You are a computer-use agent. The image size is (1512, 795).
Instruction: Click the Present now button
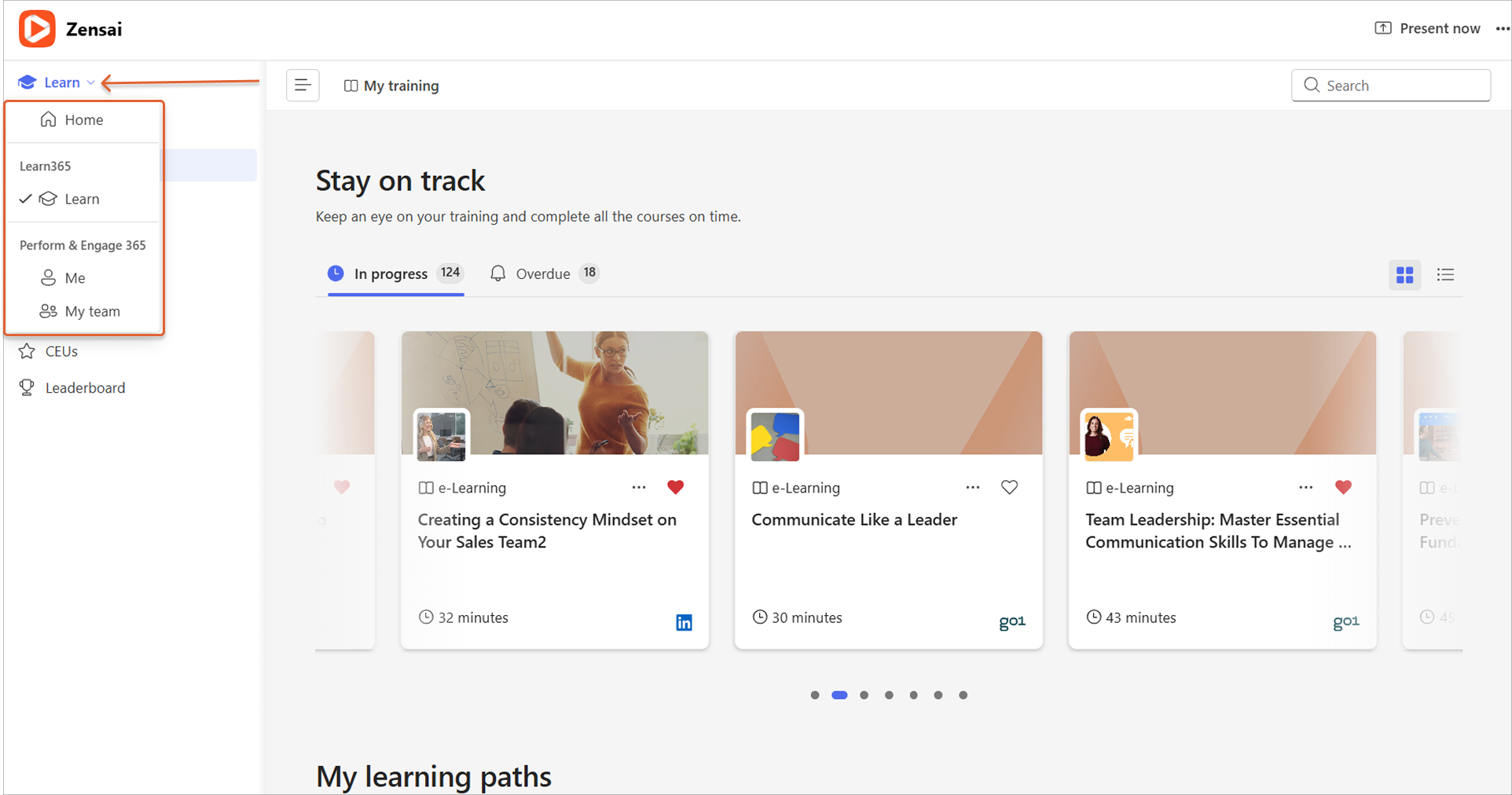(1427, 28)
